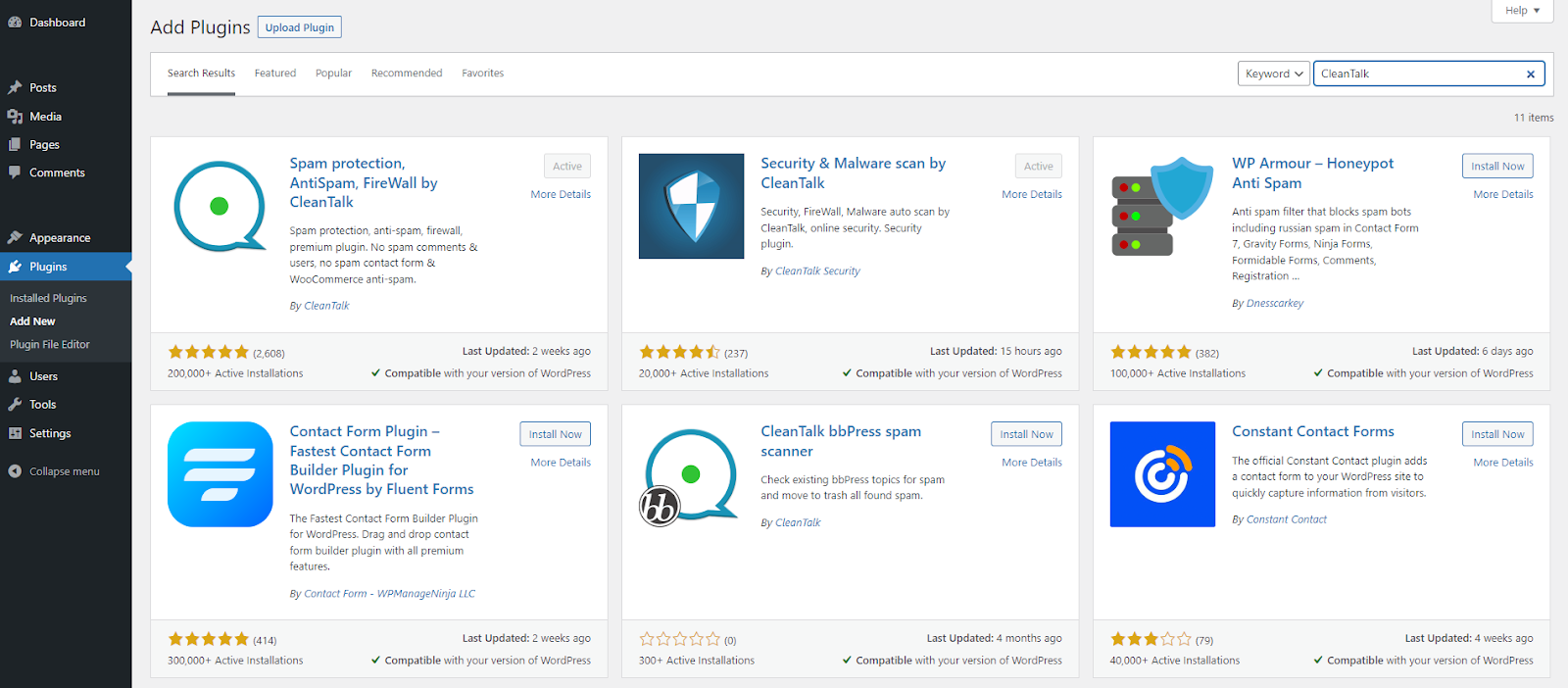Viewport: 1568px width, 688px height.
Task: Open CleanTalk bbPress spam scanner title
Action: click(841, 441)
